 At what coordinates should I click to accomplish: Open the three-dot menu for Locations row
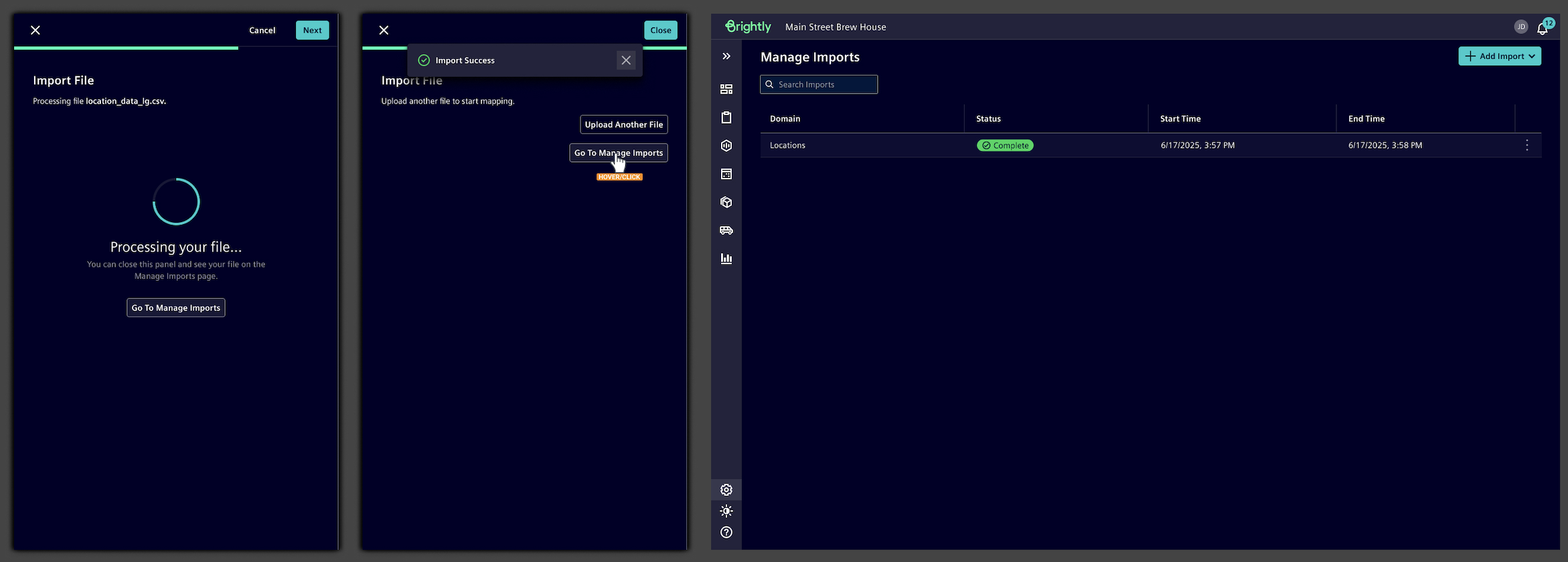click(x=1527, y=145)
